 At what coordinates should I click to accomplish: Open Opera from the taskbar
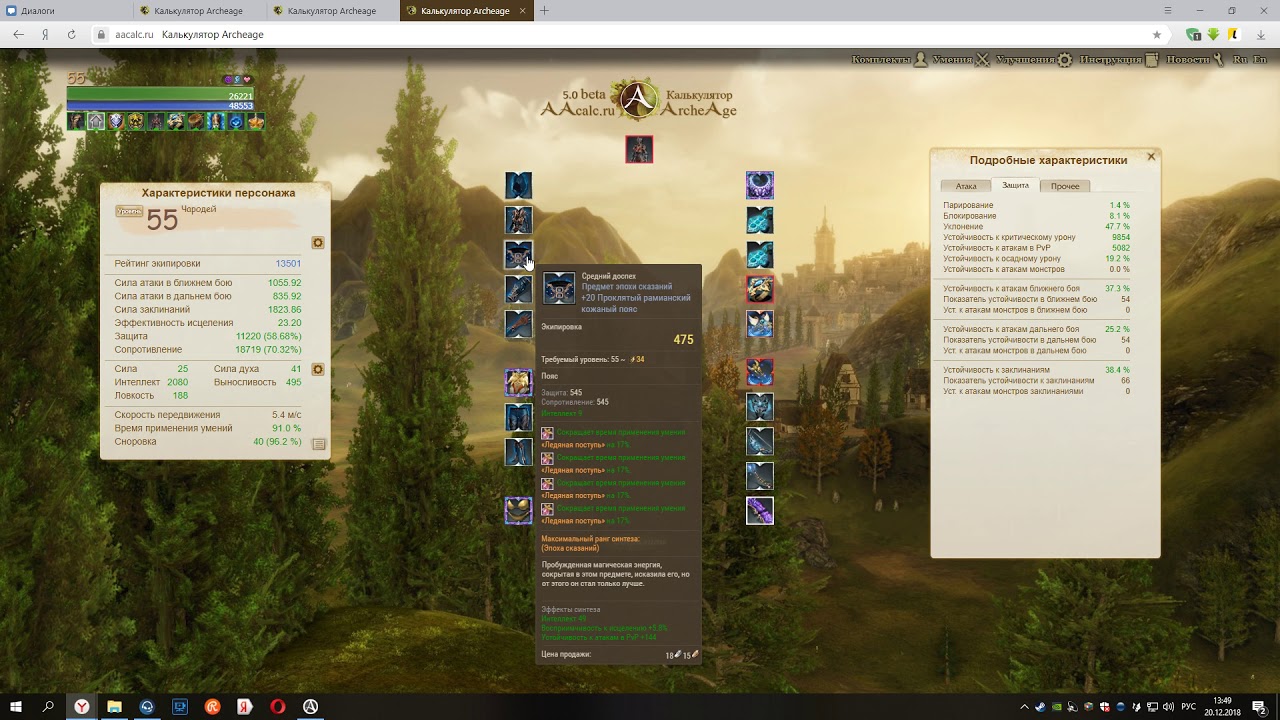(278, 707)
